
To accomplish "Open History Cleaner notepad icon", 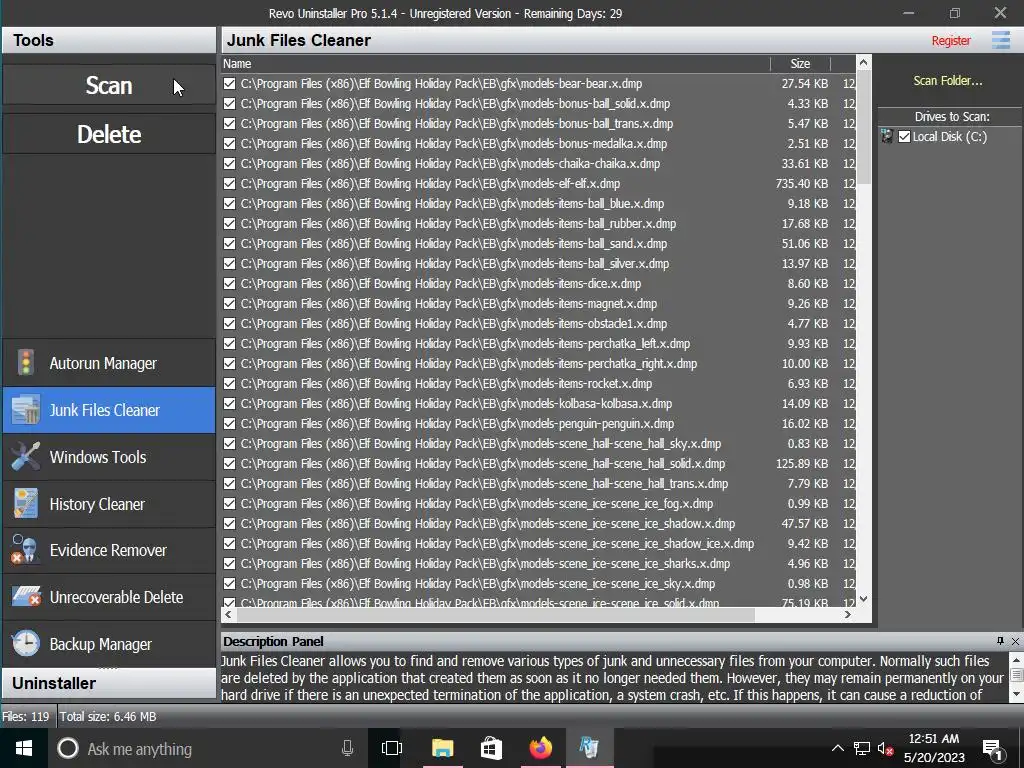I will (x=26, y=504).
